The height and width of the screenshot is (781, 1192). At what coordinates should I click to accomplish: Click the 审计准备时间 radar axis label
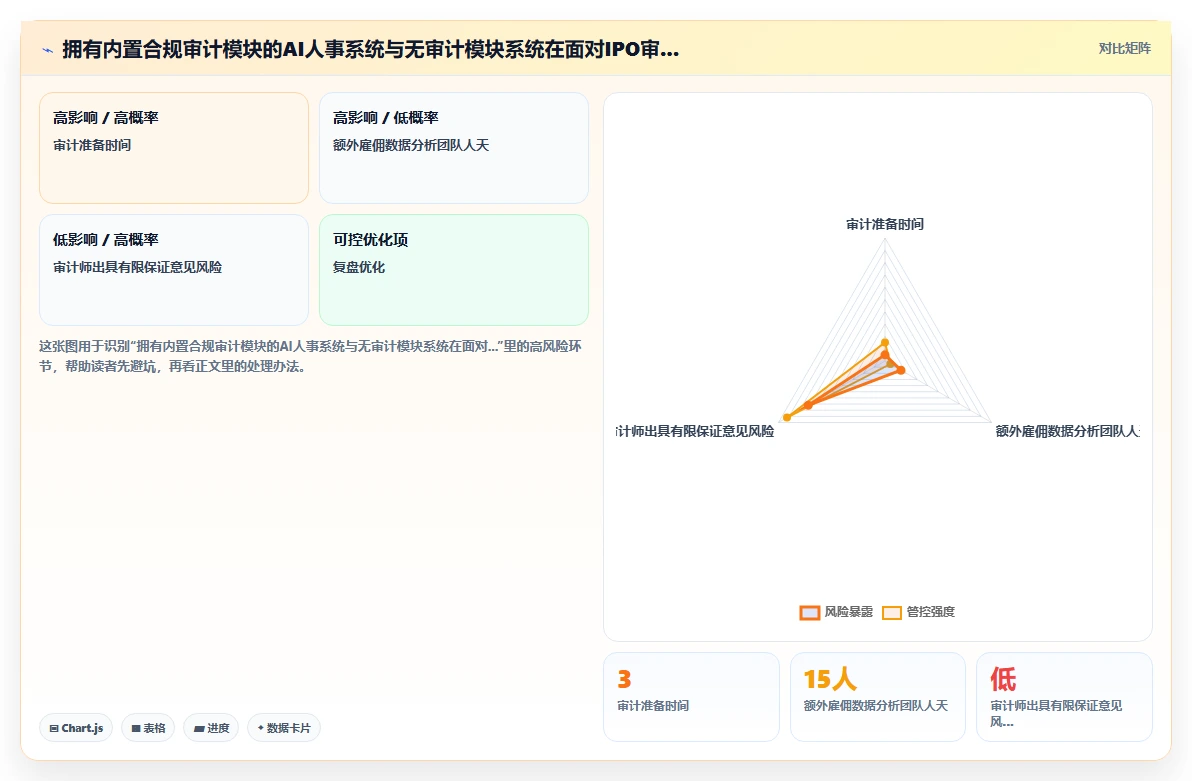tap(885, 224)
